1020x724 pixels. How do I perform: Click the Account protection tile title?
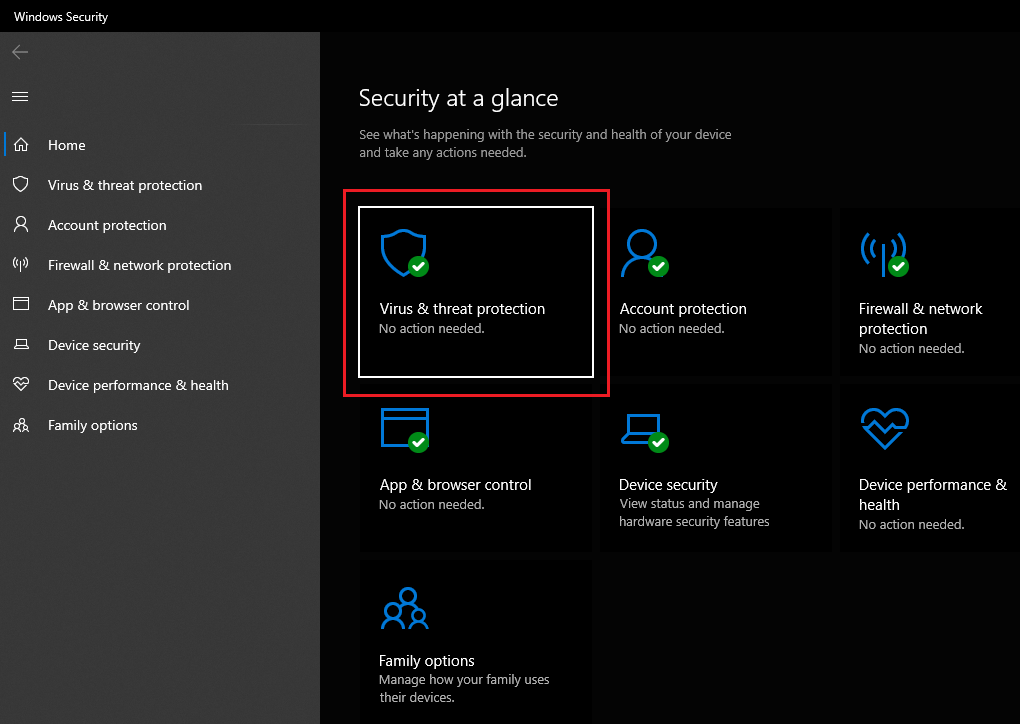683,309
